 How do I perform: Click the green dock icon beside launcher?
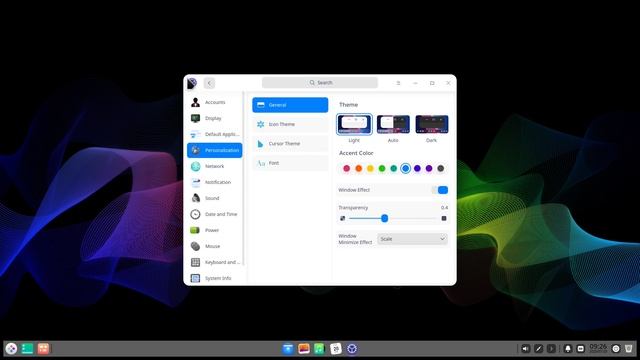[27, 349]
